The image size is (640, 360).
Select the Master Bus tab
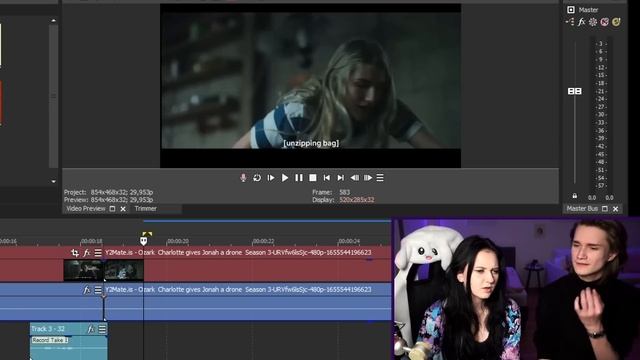(582, 209)
